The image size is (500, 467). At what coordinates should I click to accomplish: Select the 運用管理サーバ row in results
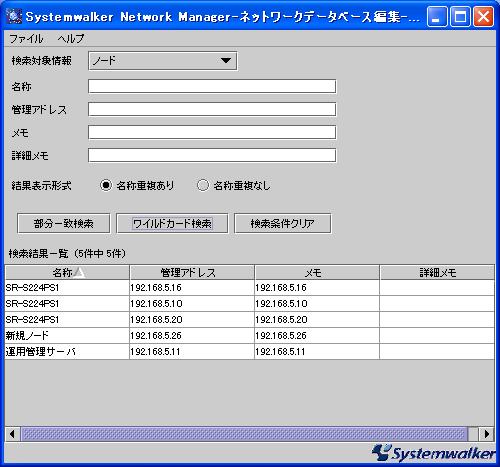(249, 352)
